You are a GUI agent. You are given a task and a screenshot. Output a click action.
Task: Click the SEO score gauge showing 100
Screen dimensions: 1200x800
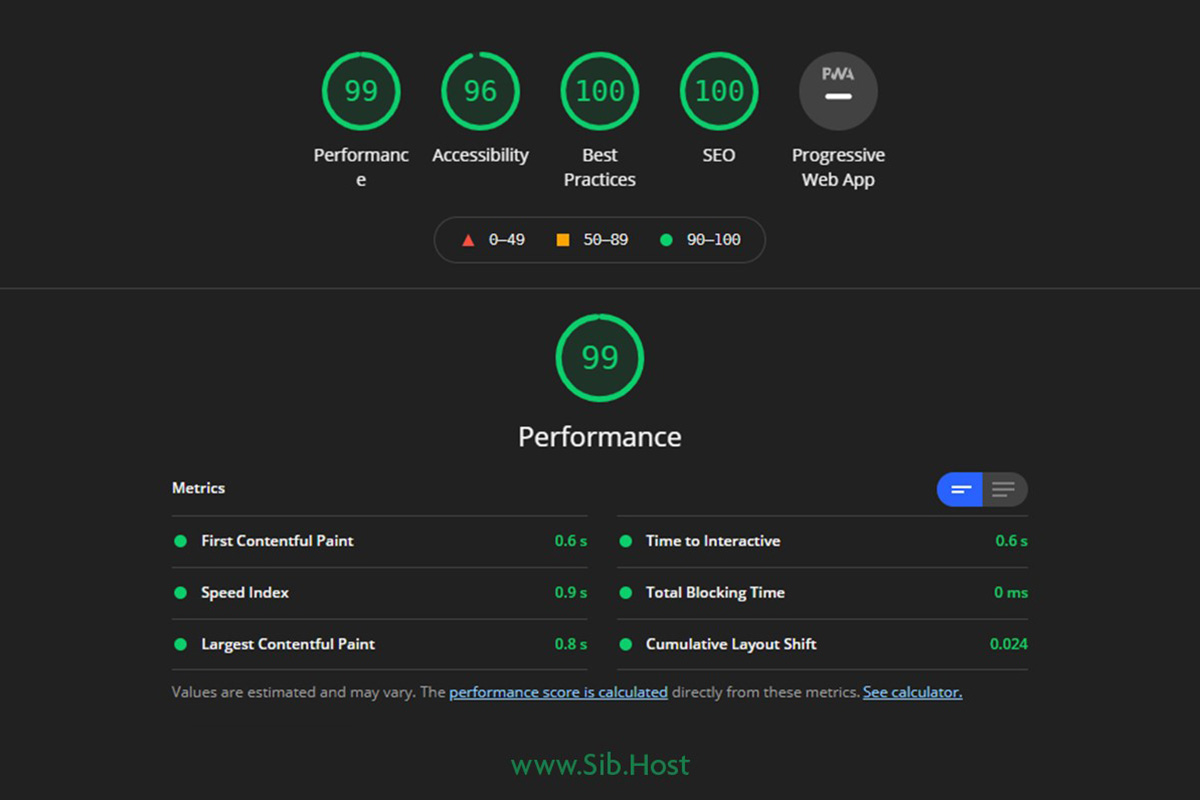tap(719, 91)
